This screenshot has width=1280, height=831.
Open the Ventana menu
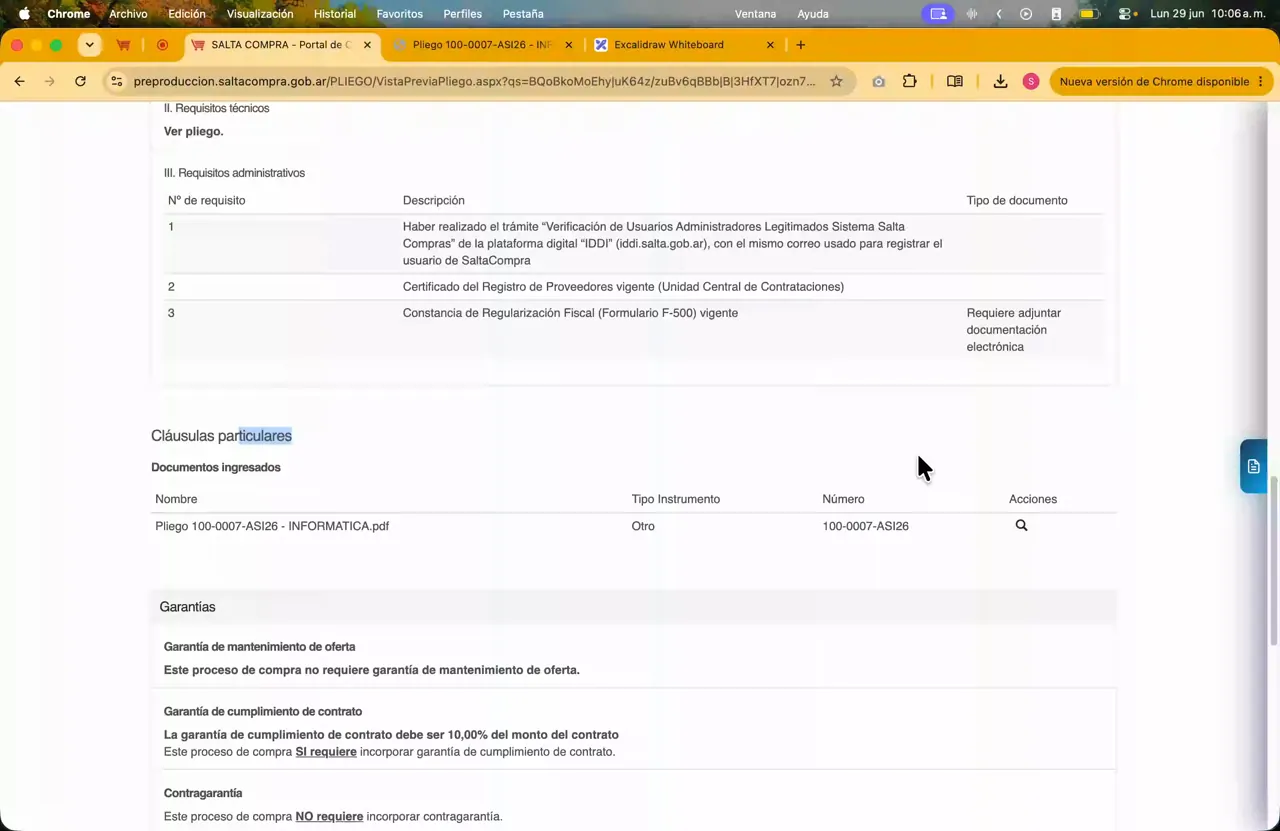click(x=755, y=14)
